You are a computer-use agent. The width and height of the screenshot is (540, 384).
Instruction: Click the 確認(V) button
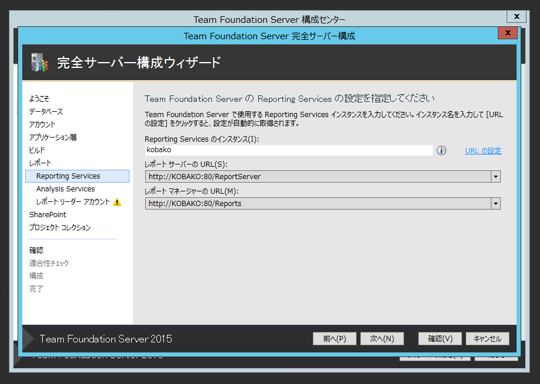coord(440,339)
